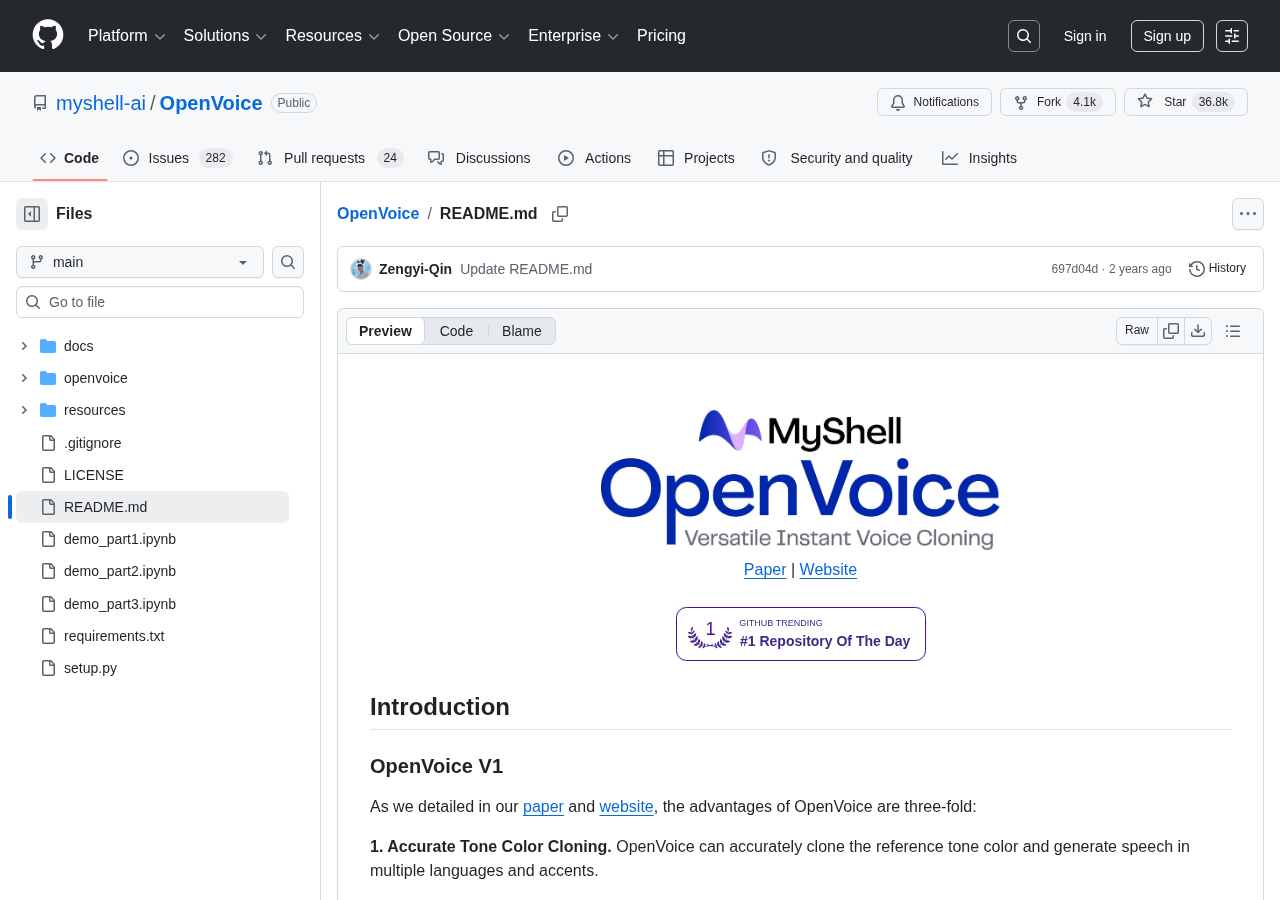Open demo_part3.ipynb

tap(152, 604)
